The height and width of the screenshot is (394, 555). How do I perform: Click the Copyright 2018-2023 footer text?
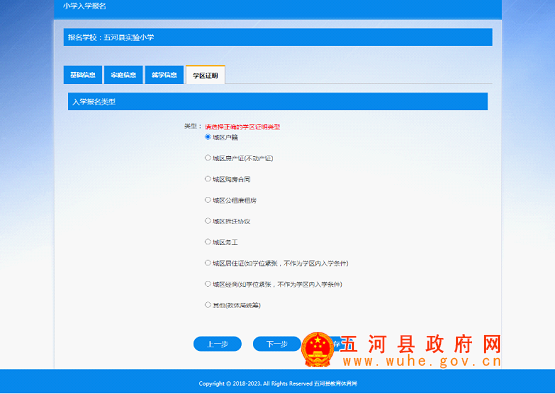[x=278, y=383]
